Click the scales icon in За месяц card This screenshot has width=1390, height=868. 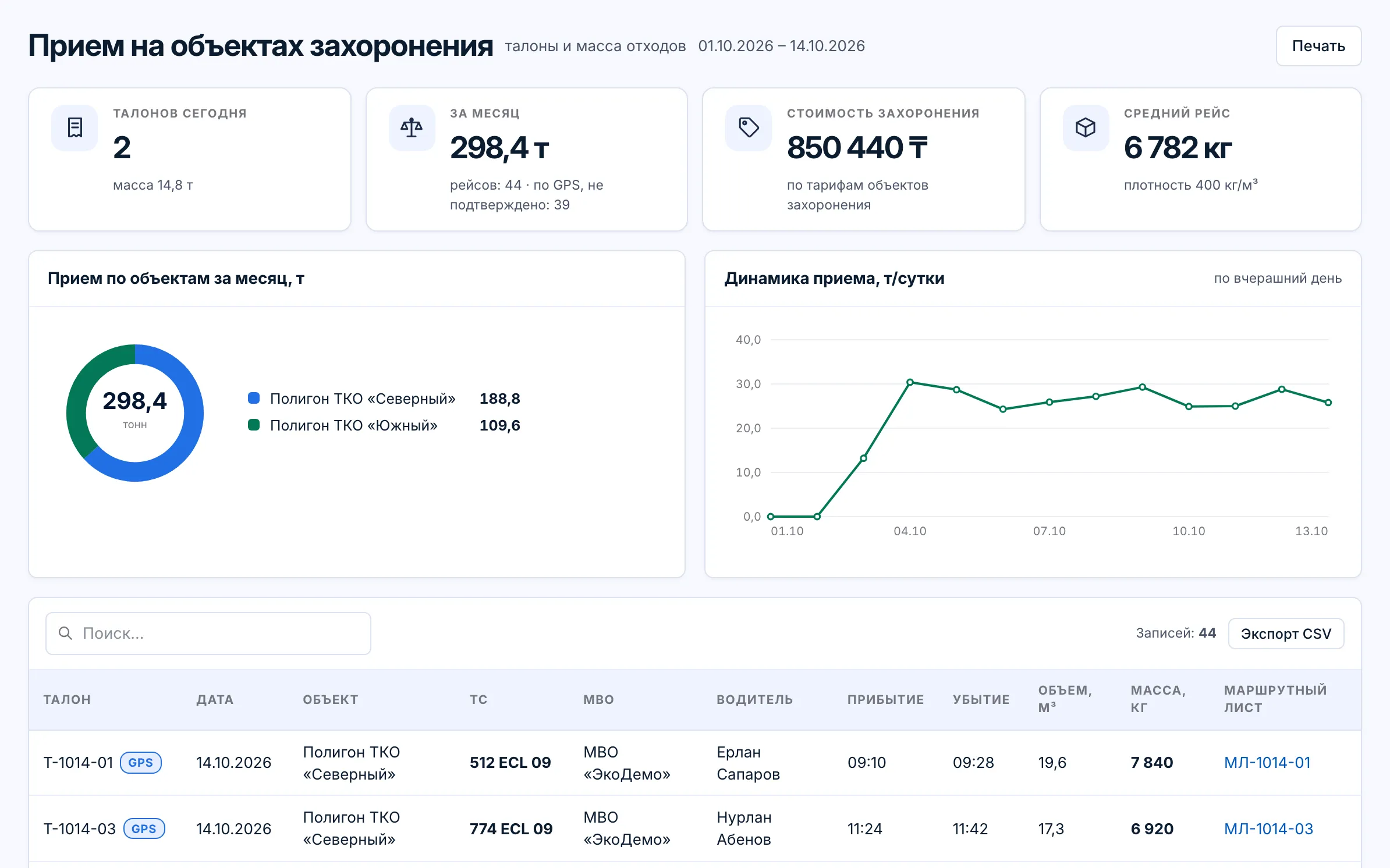412,127
